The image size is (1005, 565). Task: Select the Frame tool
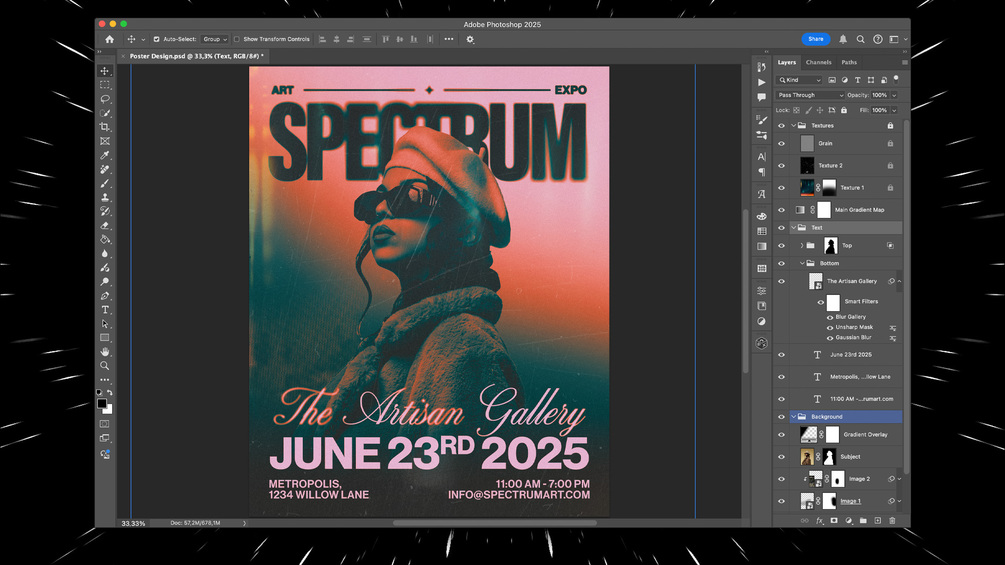click(104, 141)
